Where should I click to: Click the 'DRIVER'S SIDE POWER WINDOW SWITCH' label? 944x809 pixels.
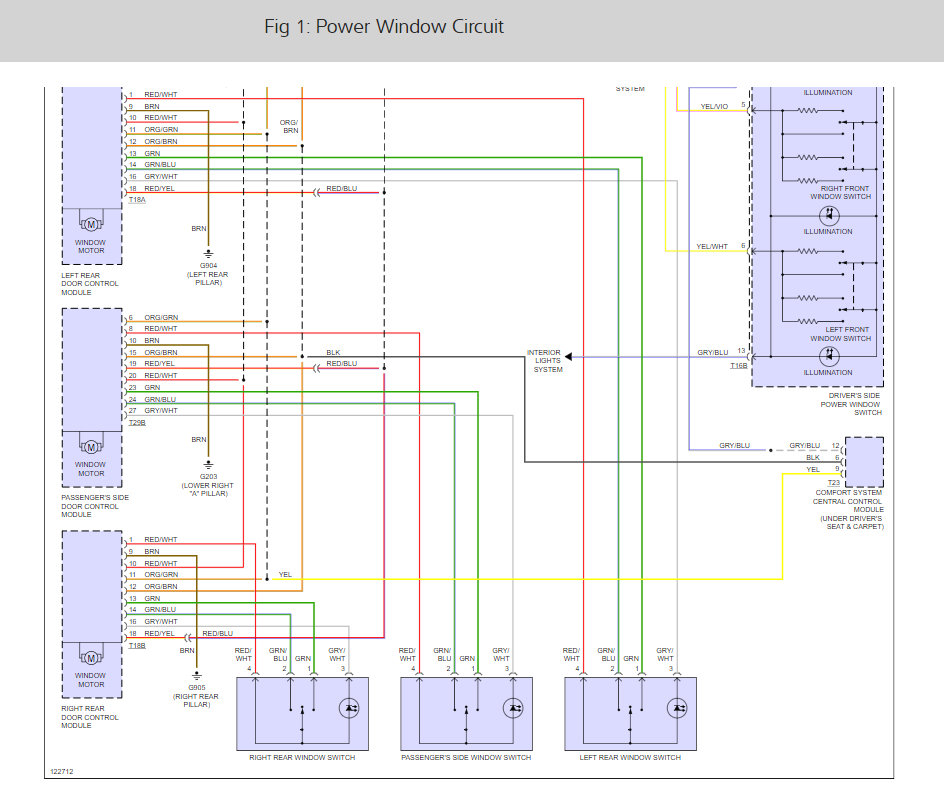click(x=851, y=404)
